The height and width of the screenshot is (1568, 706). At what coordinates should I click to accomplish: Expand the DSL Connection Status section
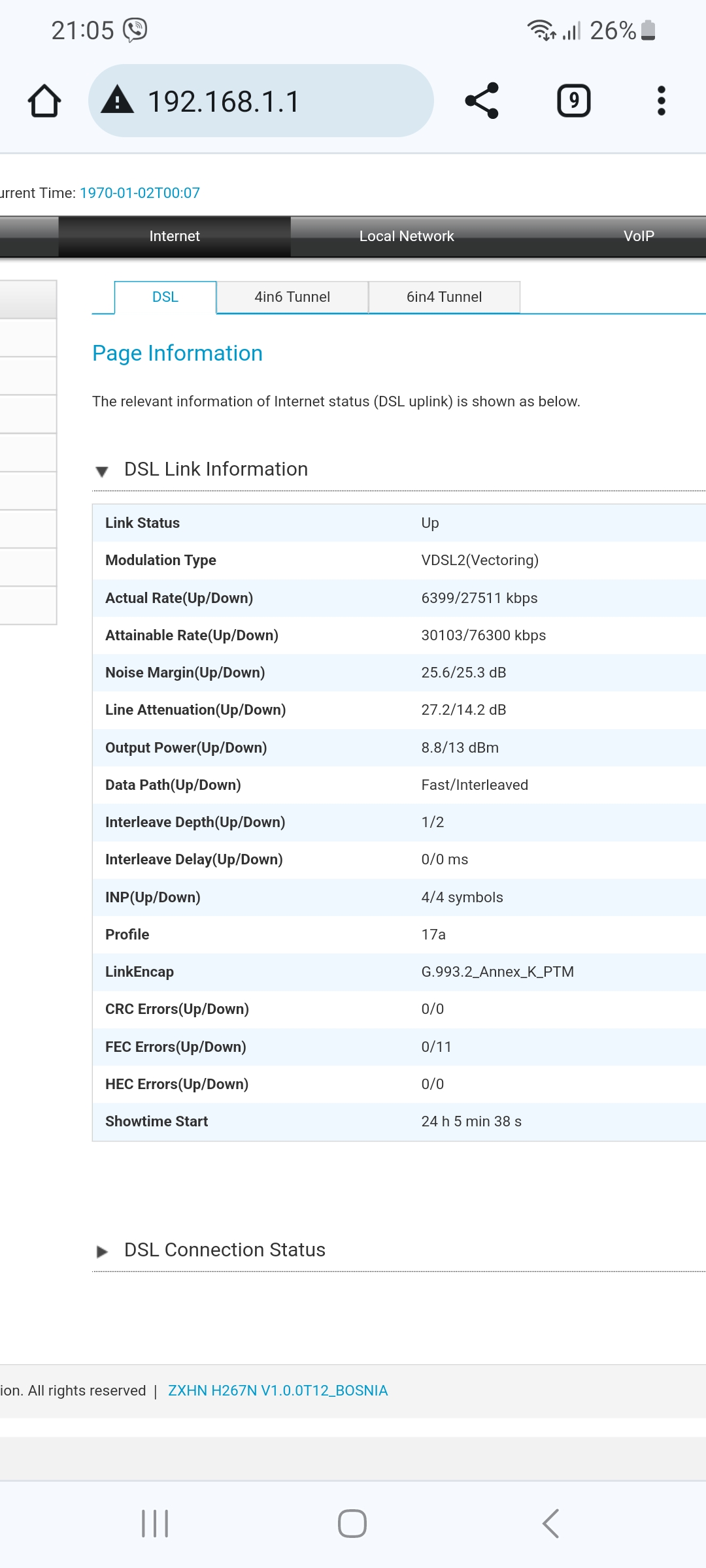[102, 1252]
